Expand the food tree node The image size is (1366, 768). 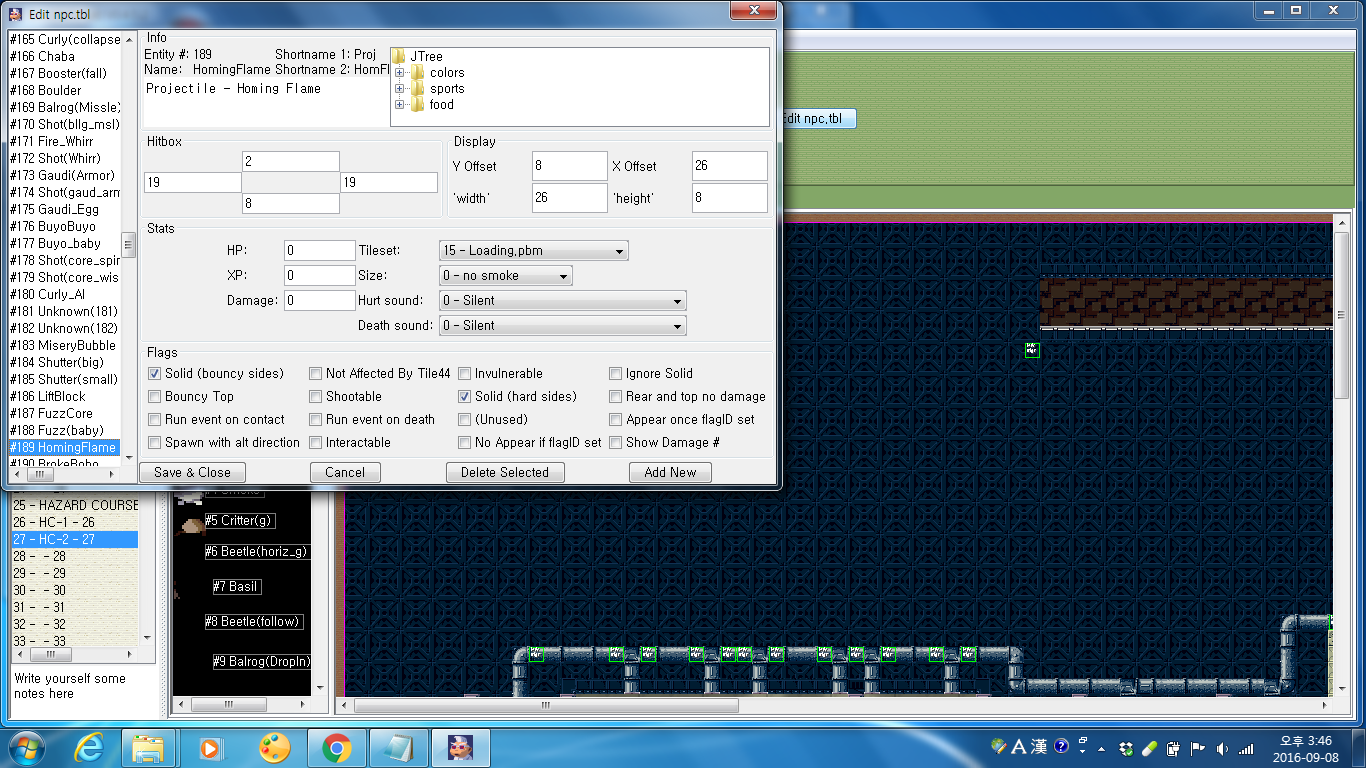(400, 104)
